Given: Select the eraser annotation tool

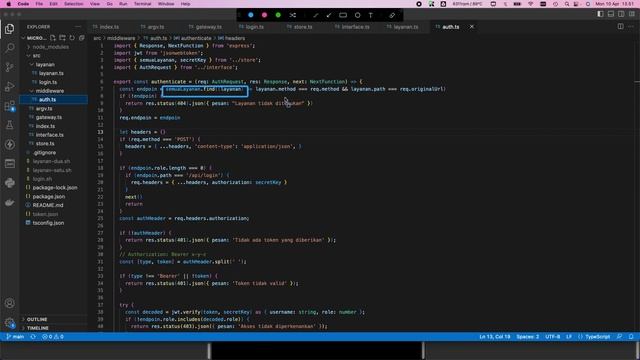Looking at the screenshot, I should point(392,15).
